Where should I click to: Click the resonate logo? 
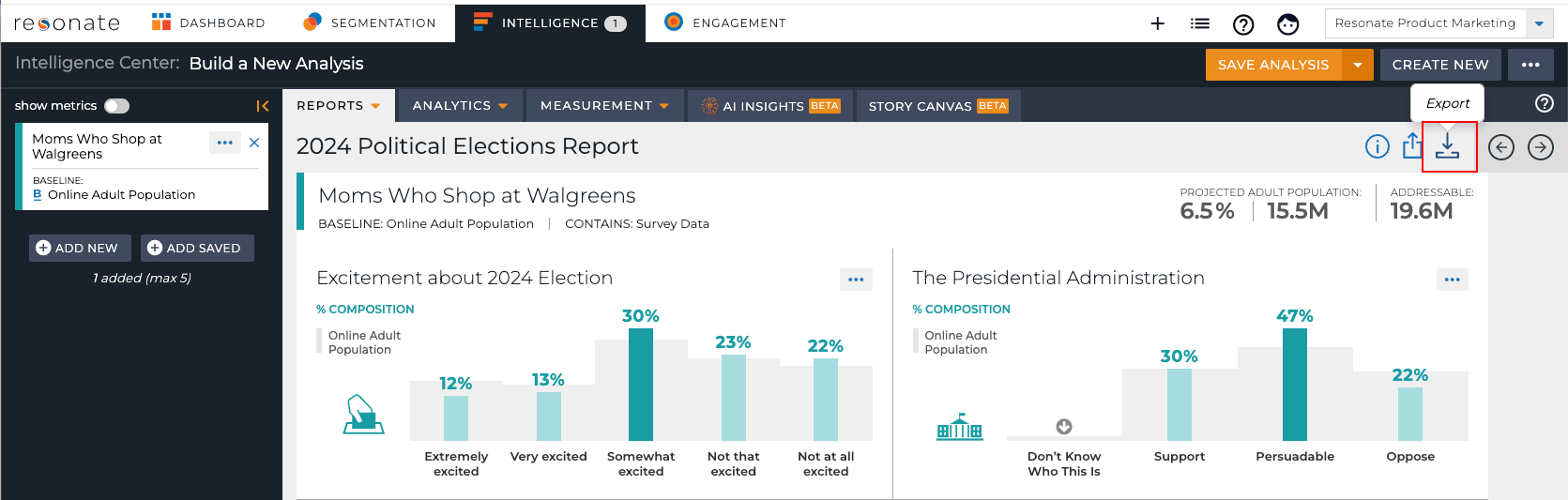(67, 23)
